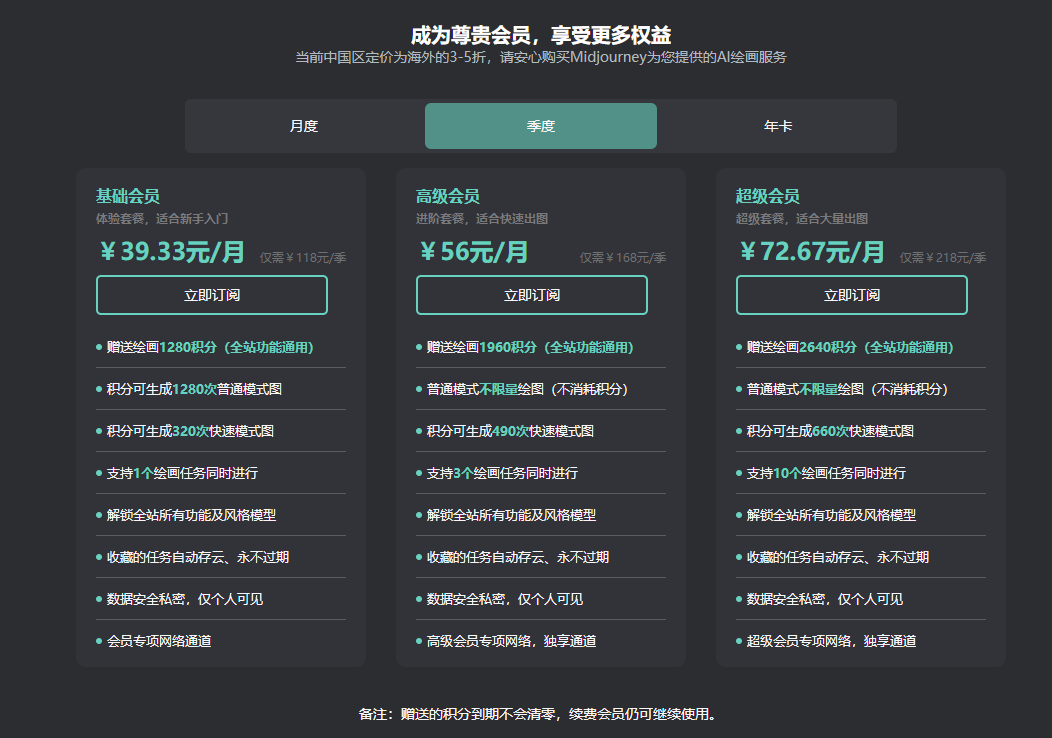Screen dimensions: 1052x738
Task: Click the ￥56元/月 price label
Action: point(473,252)
